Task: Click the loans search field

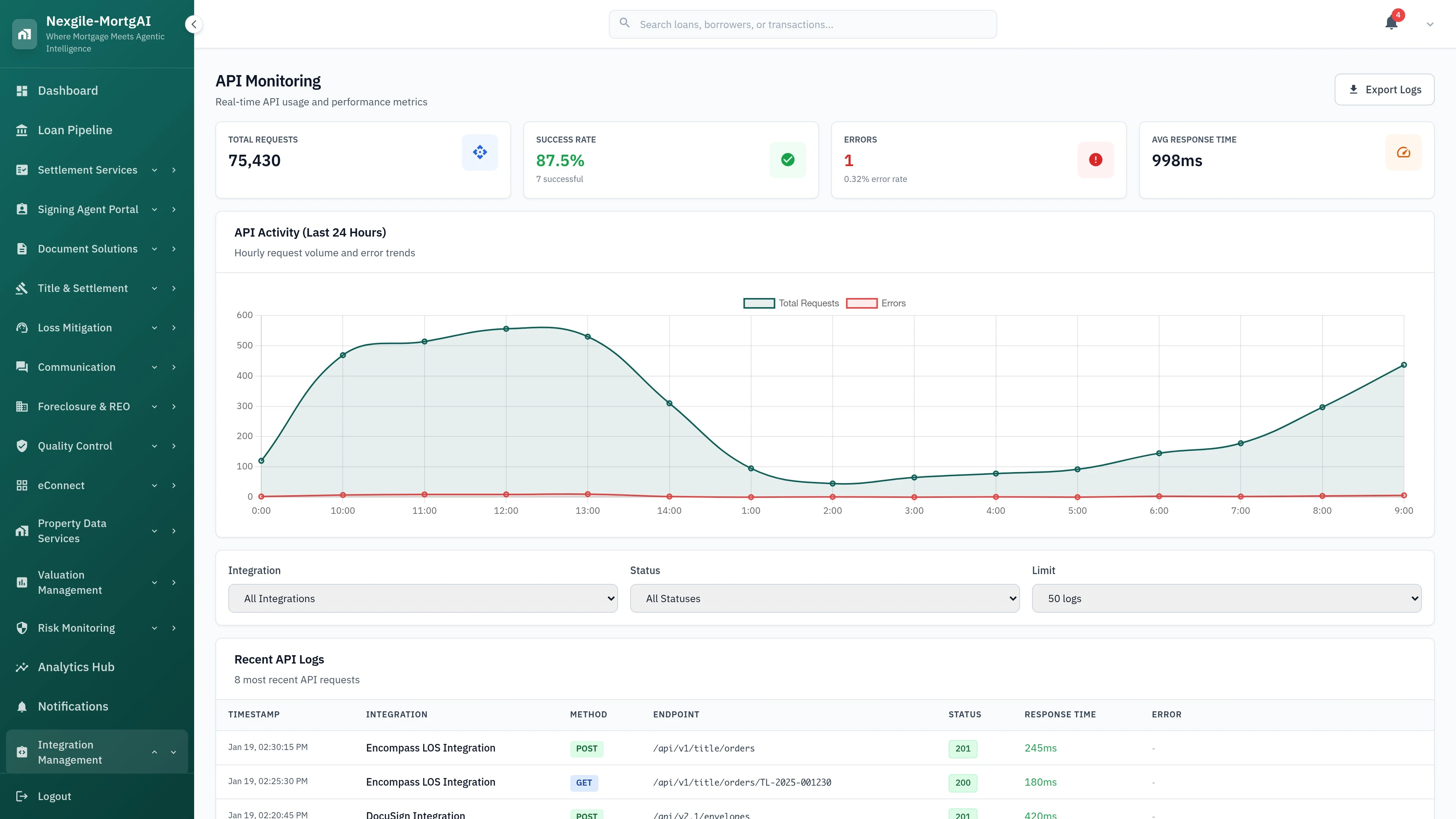Action: click(802, 24)
